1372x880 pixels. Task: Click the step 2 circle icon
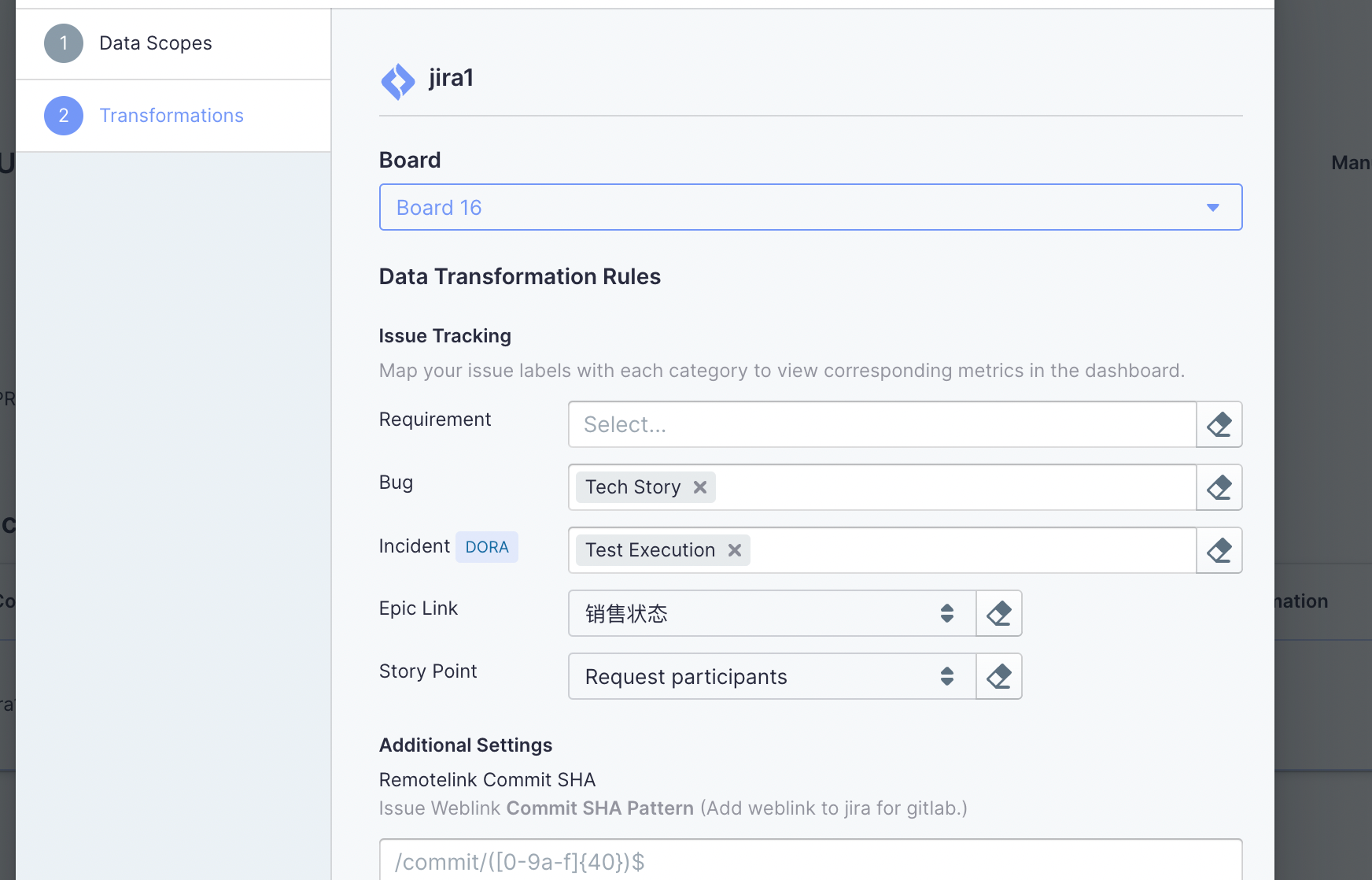pos(64,116)
